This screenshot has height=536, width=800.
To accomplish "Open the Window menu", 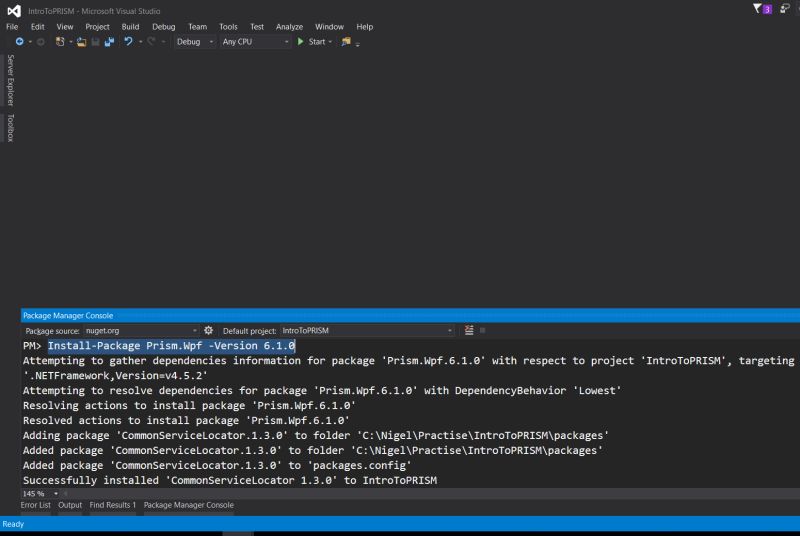I will coord(329,27).
